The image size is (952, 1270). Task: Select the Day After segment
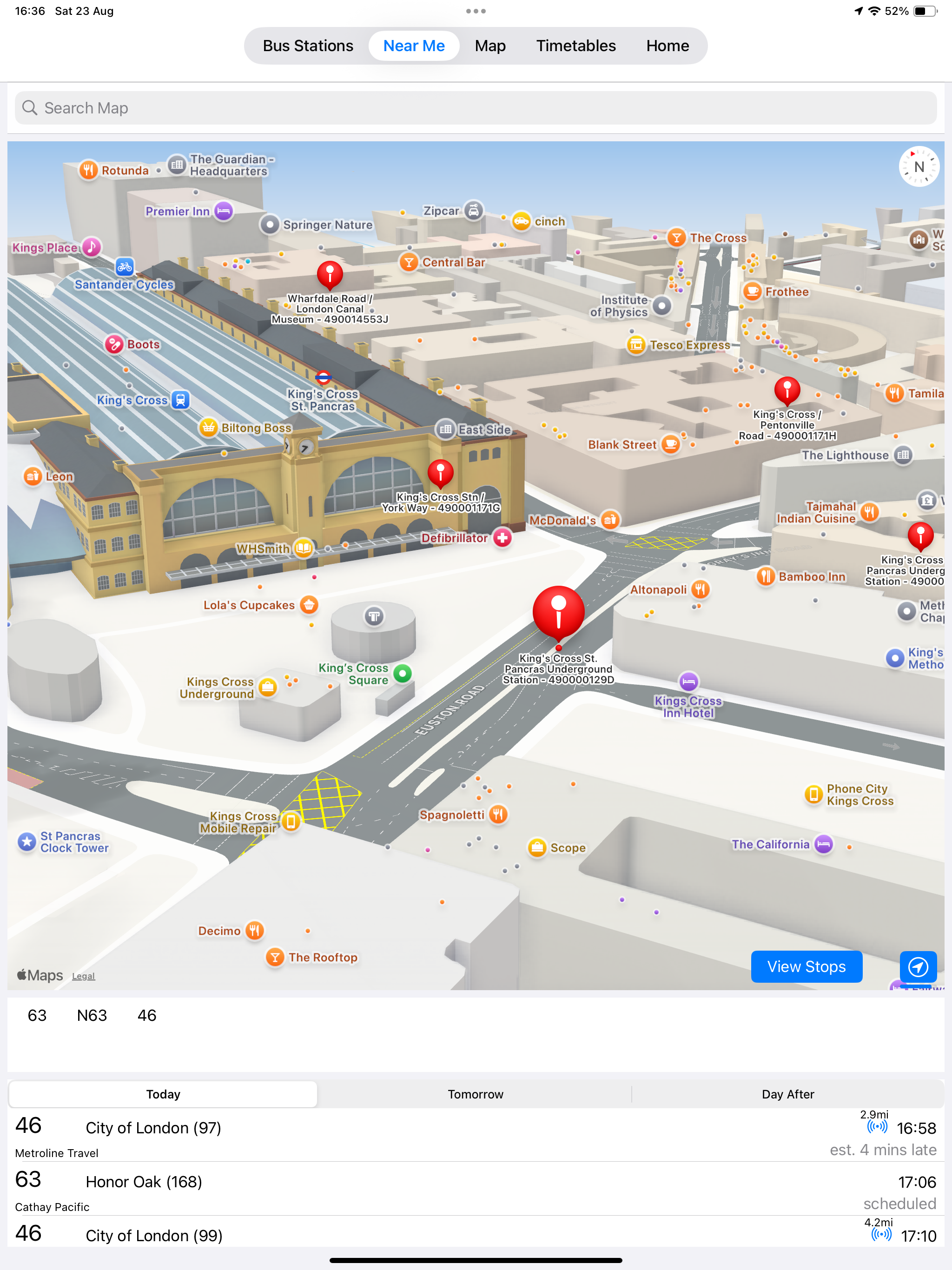coord(788,1094)
